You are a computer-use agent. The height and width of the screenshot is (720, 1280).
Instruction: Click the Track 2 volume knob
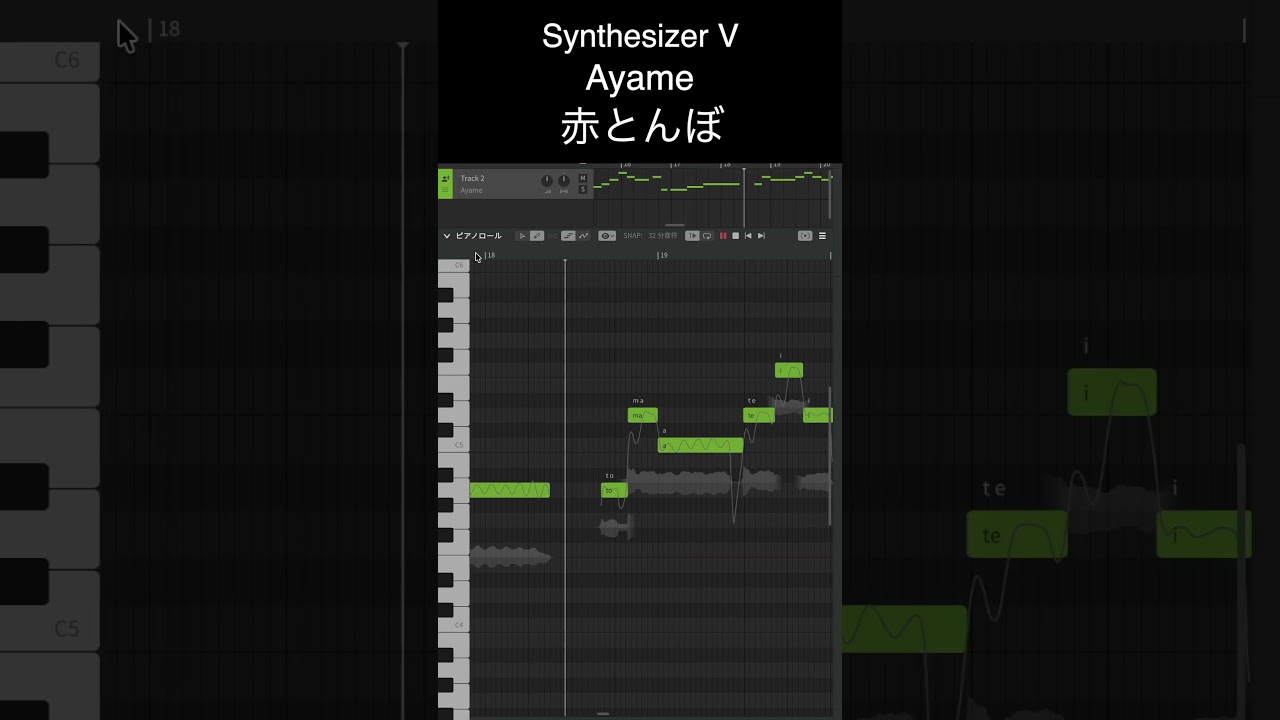547,181
